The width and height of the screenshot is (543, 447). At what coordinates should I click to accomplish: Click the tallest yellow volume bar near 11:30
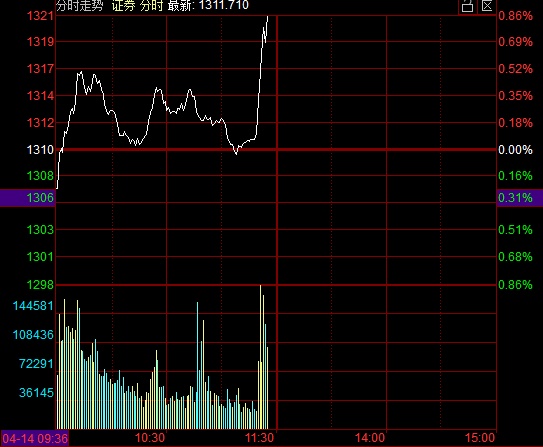pyautogui.click(x=260, y=357)
